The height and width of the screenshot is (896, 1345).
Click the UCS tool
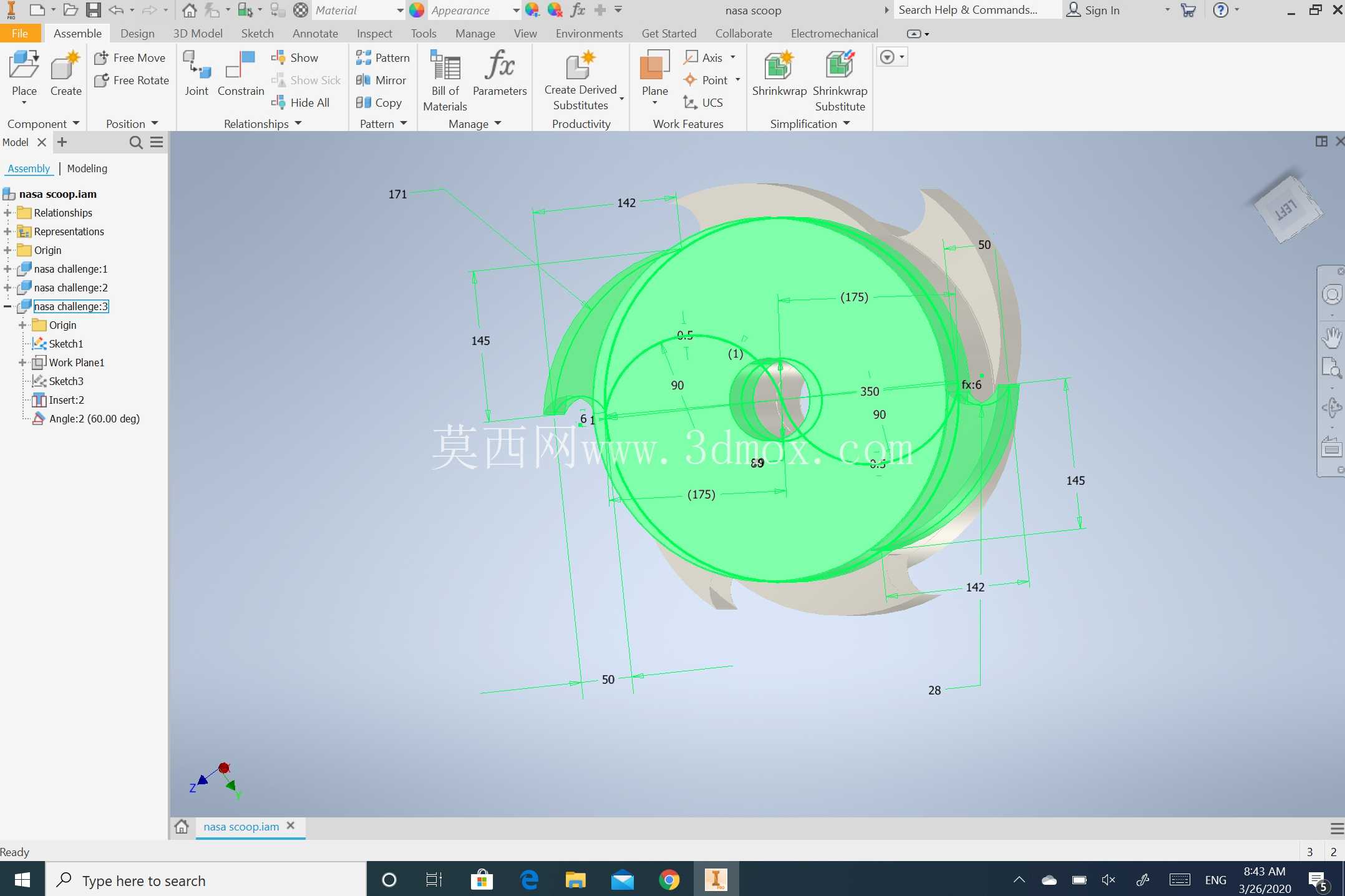click(x=703, y=102)
